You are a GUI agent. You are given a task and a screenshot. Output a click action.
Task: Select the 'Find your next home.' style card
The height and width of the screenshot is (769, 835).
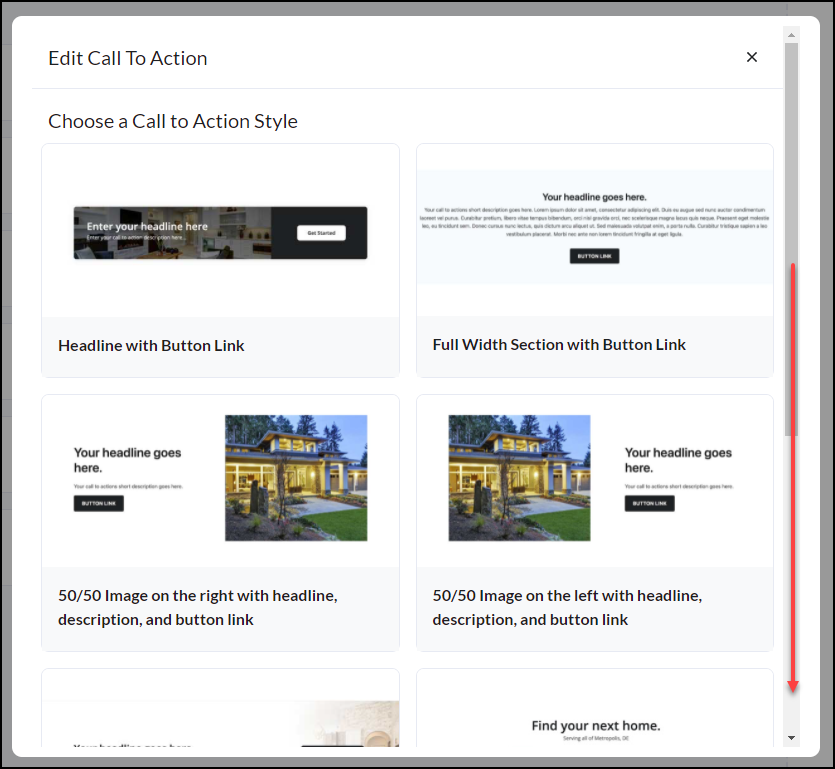click(x=595, y=708)
